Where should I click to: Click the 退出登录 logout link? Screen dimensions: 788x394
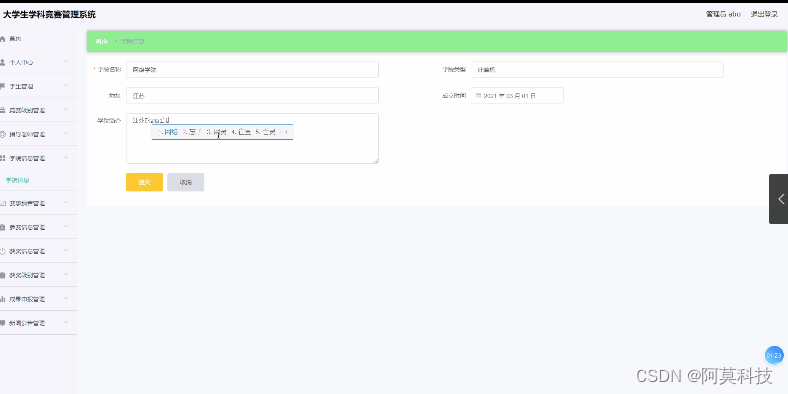pos(764,14)
